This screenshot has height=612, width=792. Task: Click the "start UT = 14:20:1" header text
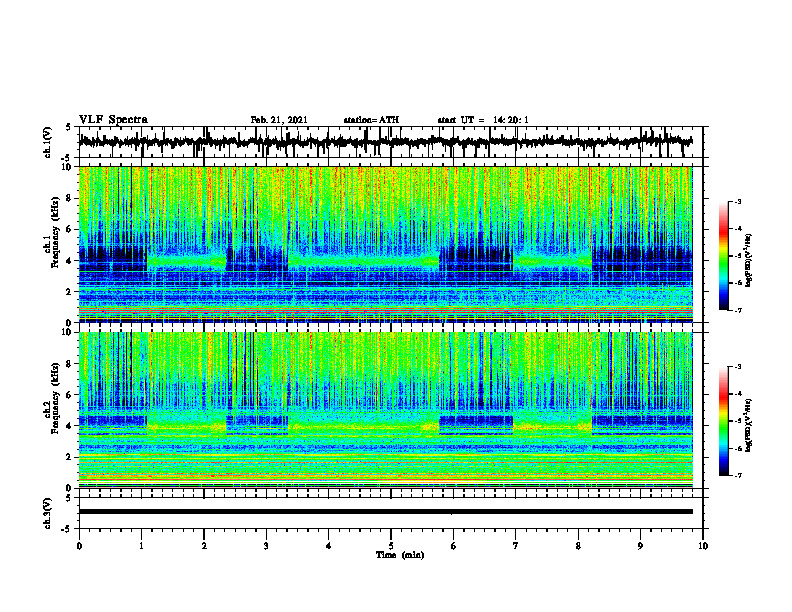point(483,120)
